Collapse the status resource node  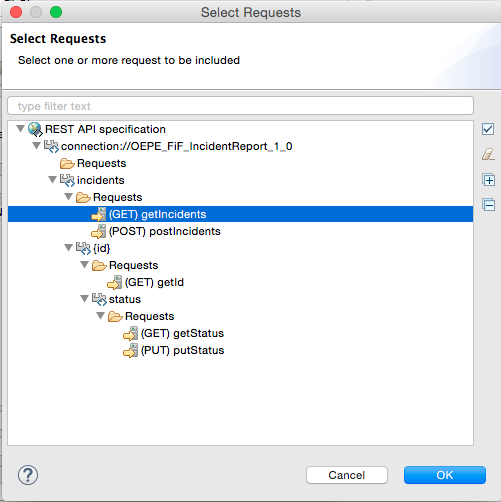(85, 299)
